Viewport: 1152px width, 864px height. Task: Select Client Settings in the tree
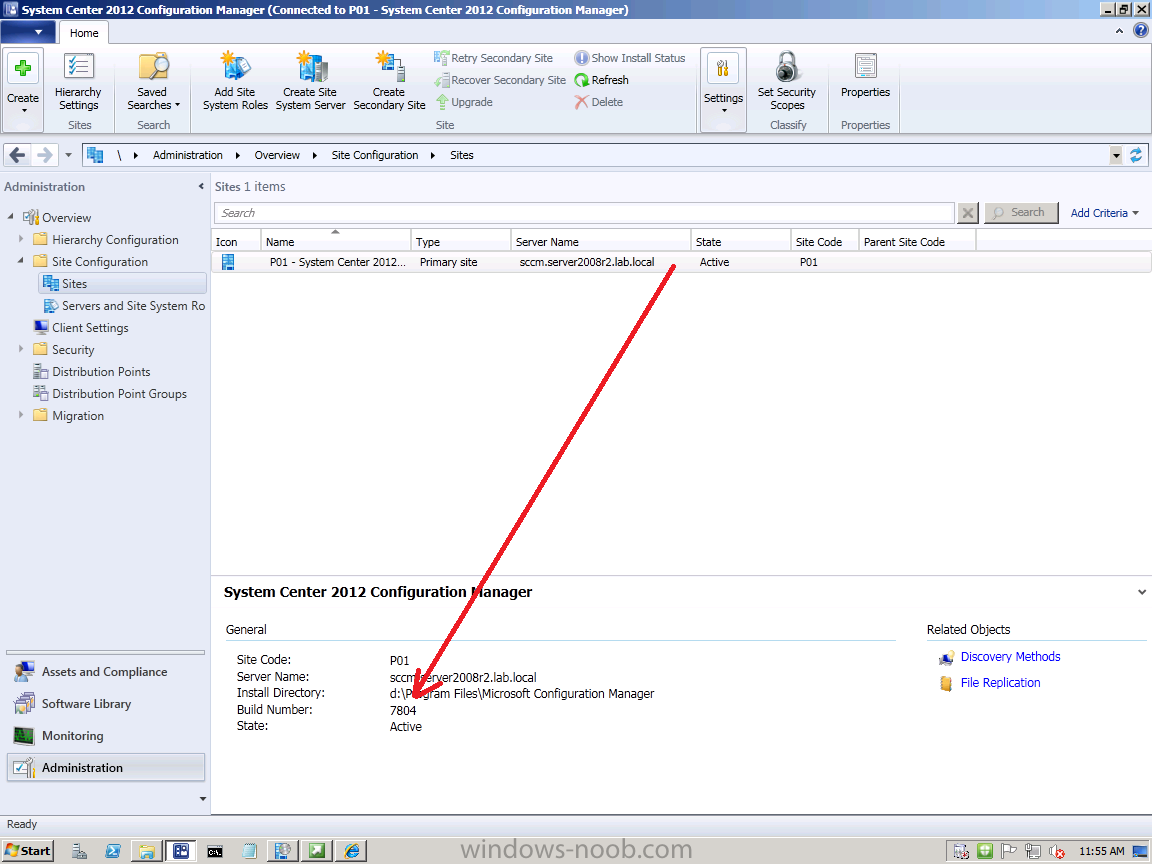pos(81,328)
